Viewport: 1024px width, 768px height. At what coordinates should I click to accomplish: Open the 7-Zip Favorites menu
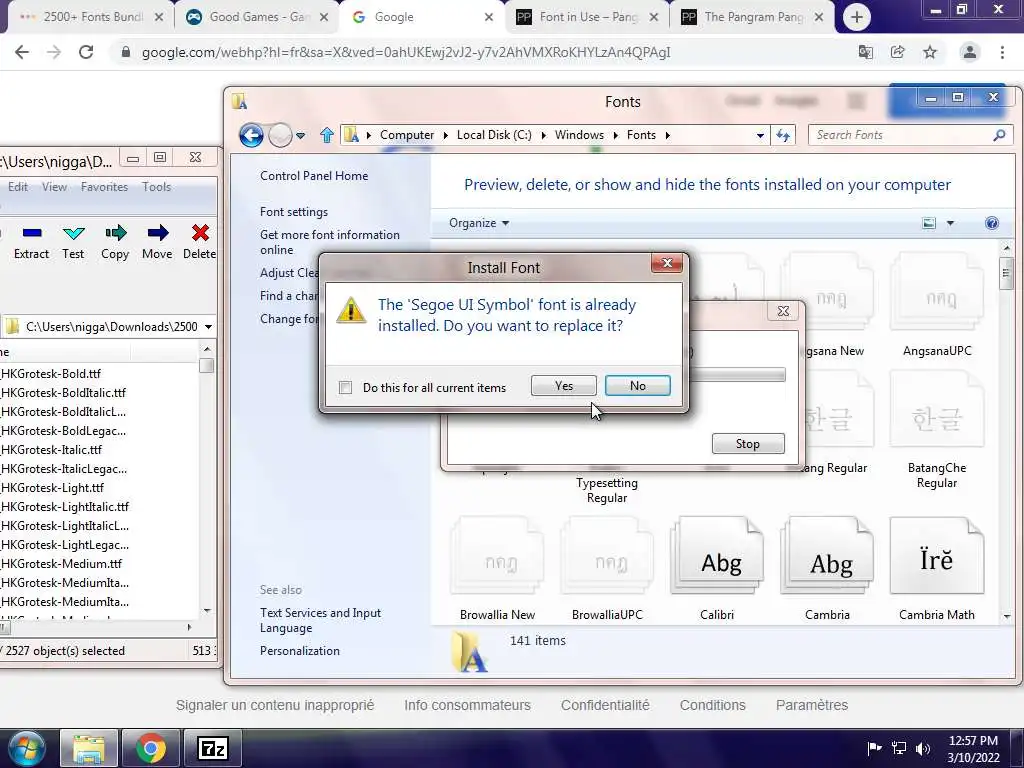(x=104, y=187)
